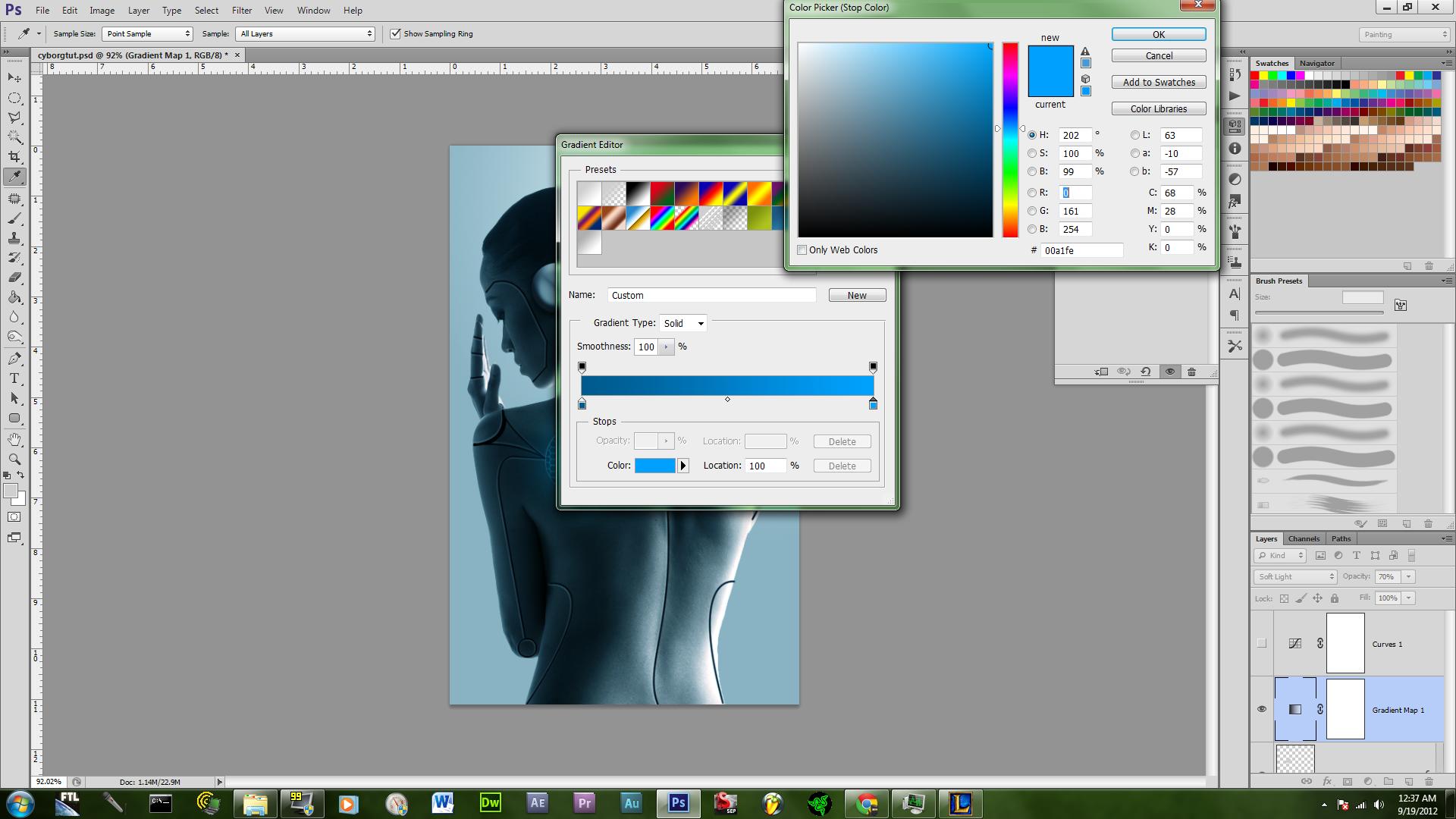Image resolution: width=1456 pixels, height=819 pixels.
Task: Switch to Channels tab
Action: click(1304, 538)
